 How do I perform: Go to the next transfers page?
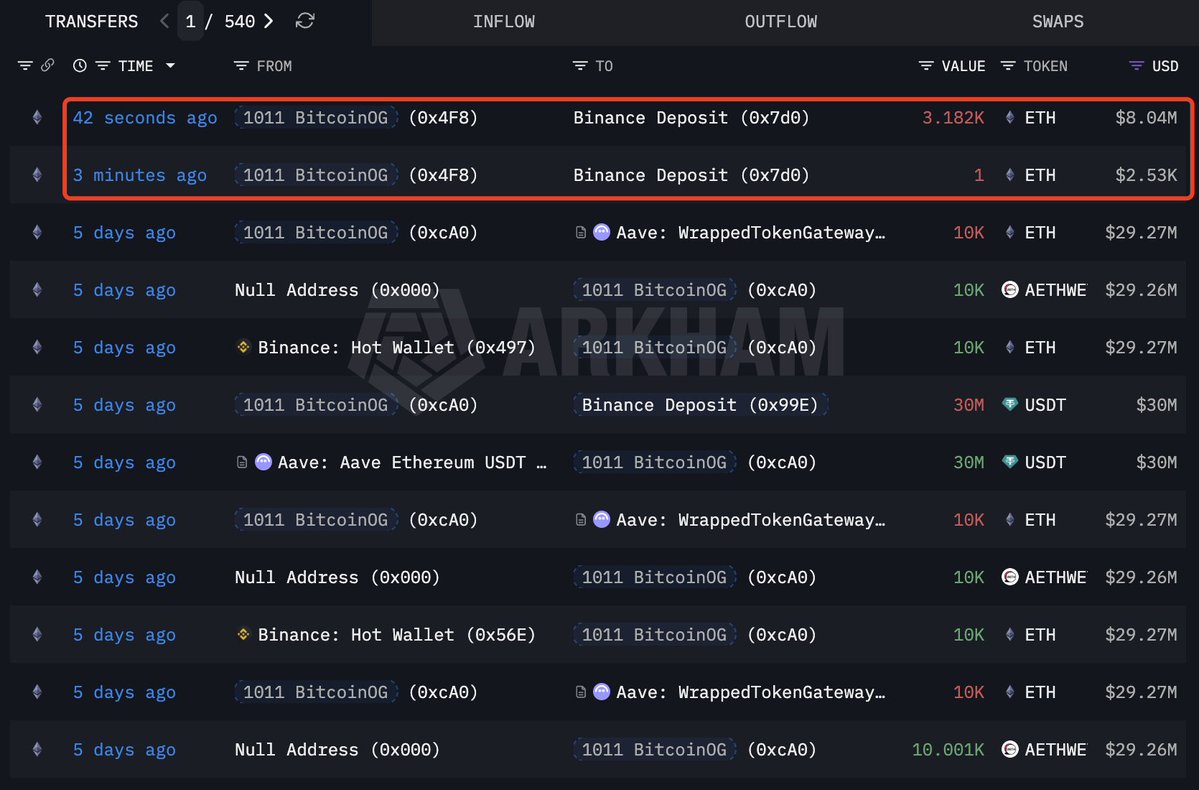268,21
